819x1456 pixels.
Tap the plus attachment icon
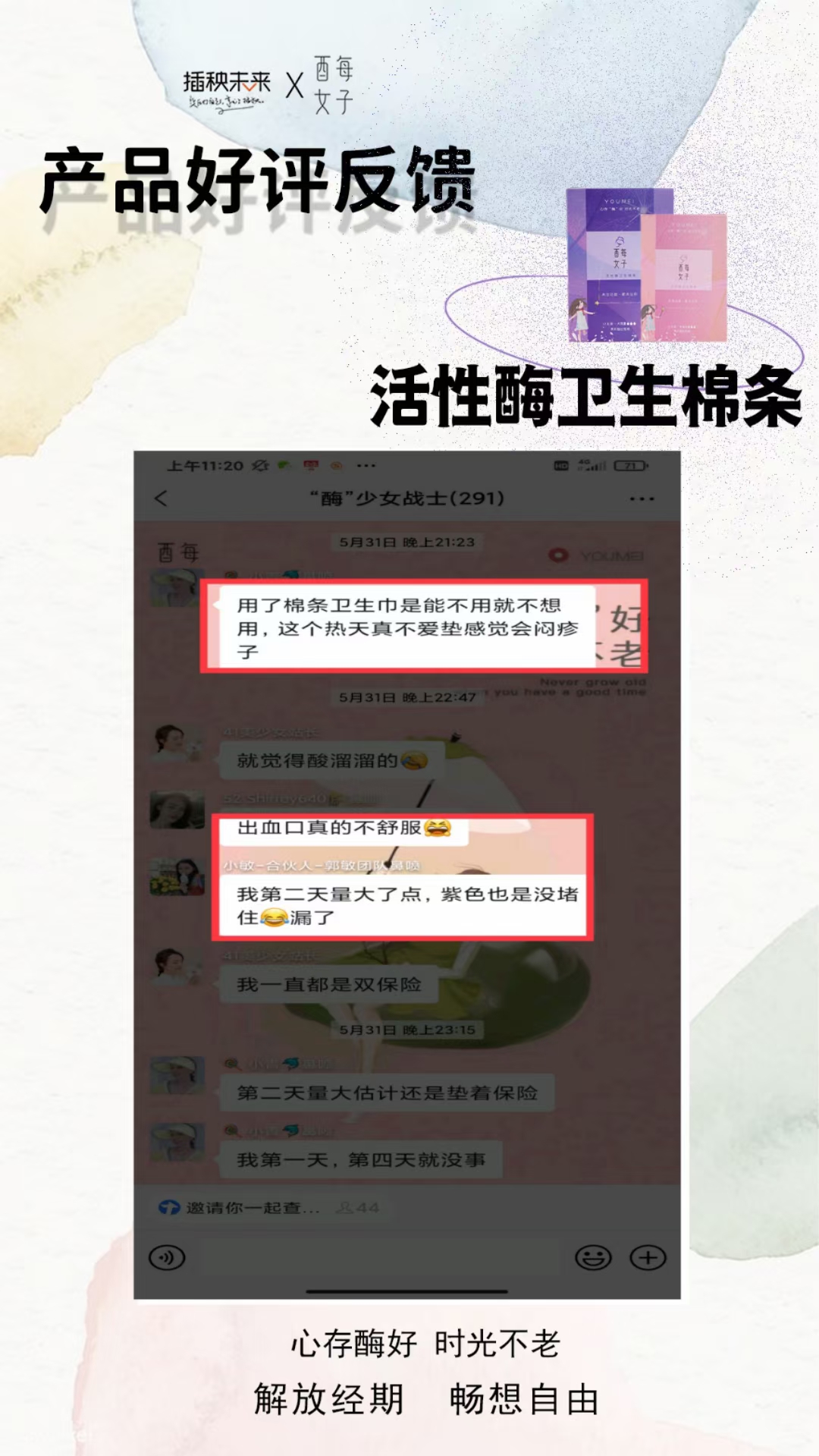(648, 1258)
